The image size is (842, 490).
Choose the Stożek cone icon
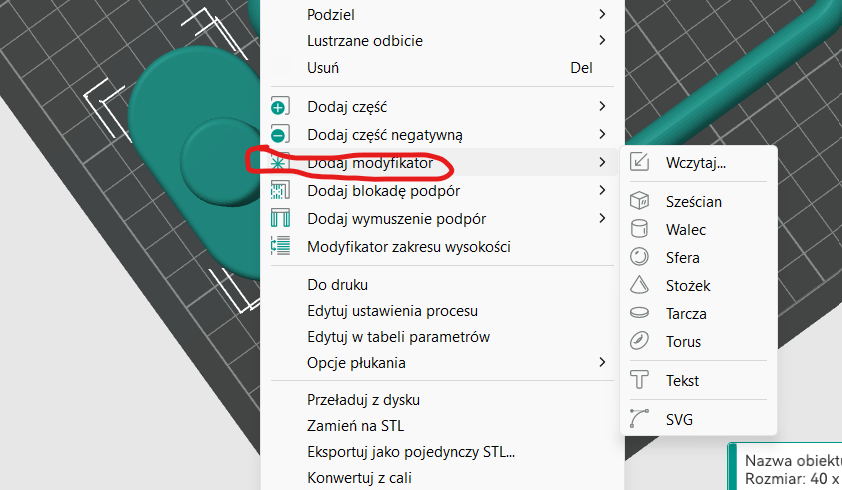(639, 286)
